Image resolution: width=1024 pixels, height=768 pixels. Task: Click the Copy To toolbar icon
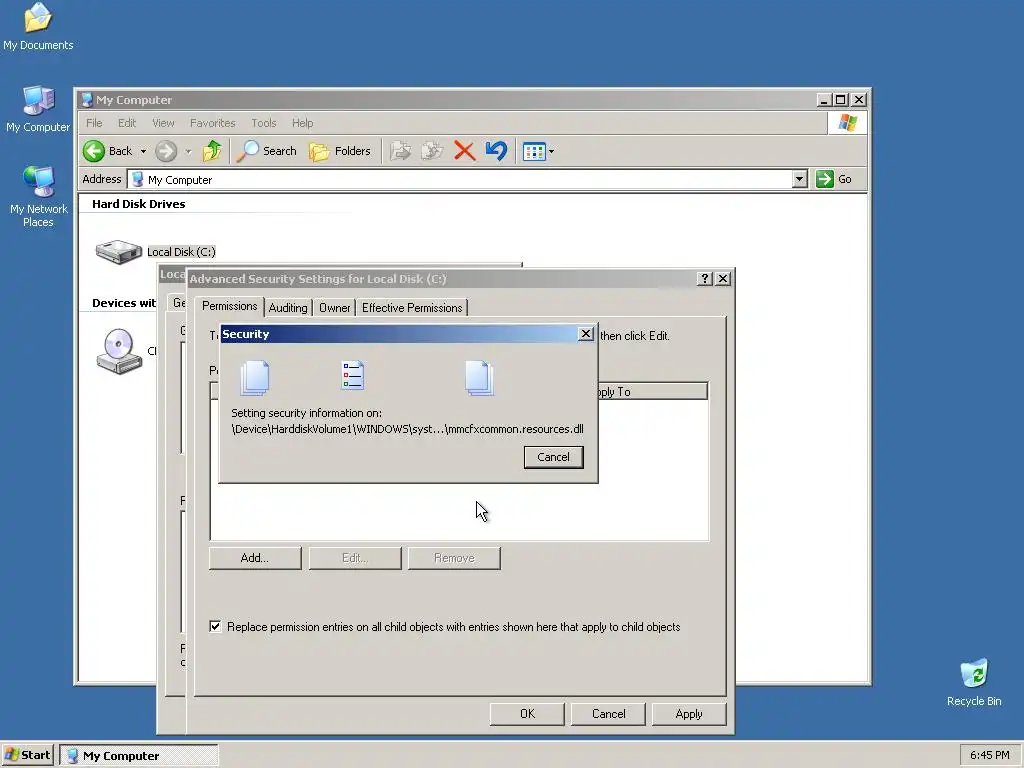coord(432,151)
